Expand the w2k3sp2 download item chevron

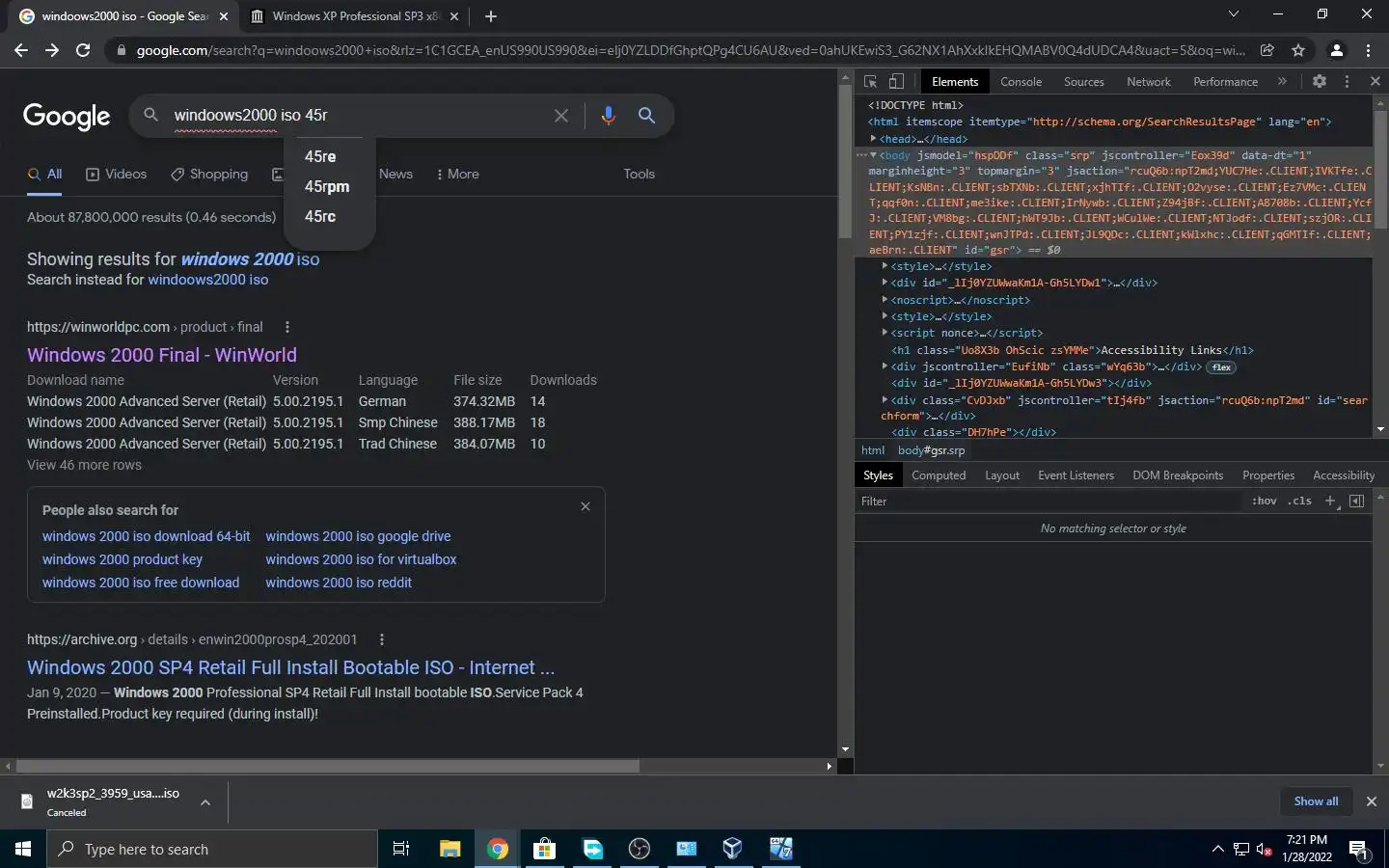205,802
